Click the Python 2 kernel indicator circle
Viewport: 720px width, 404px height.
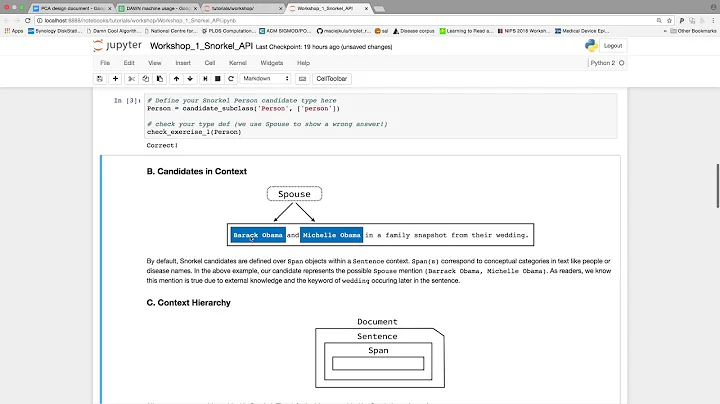pos(621,63)
